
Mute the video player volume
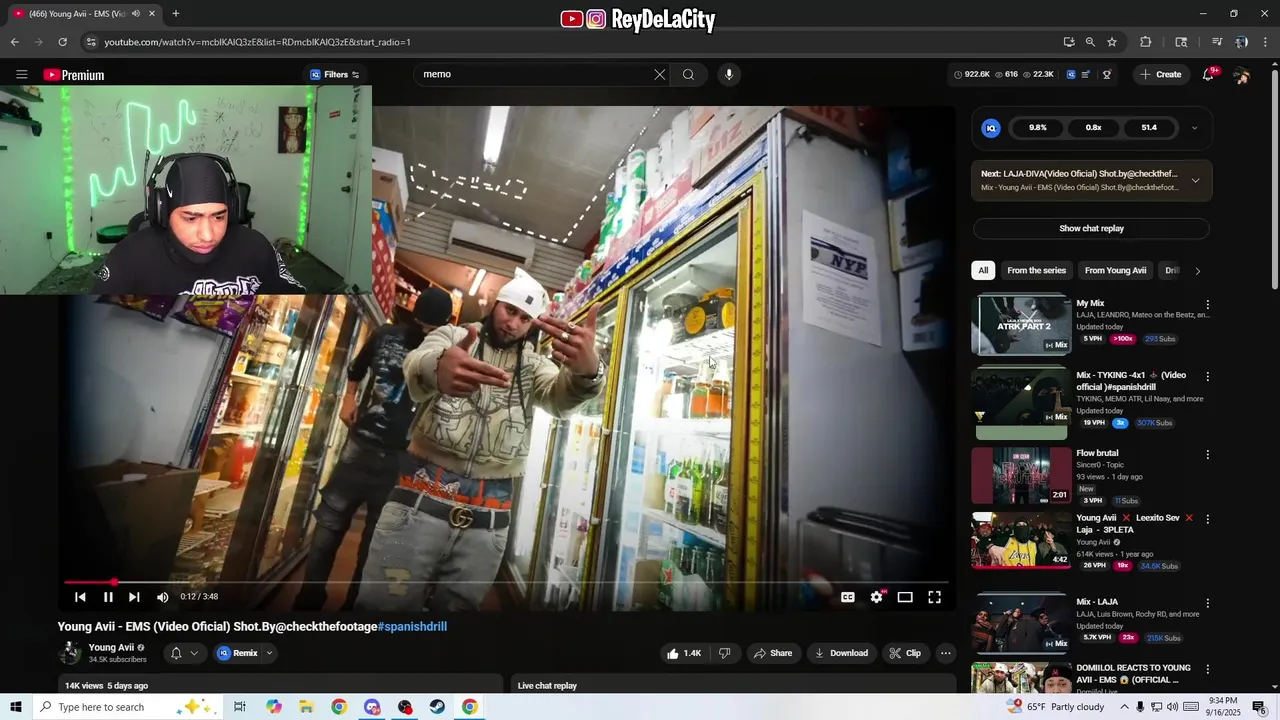(x=162, y=597)
